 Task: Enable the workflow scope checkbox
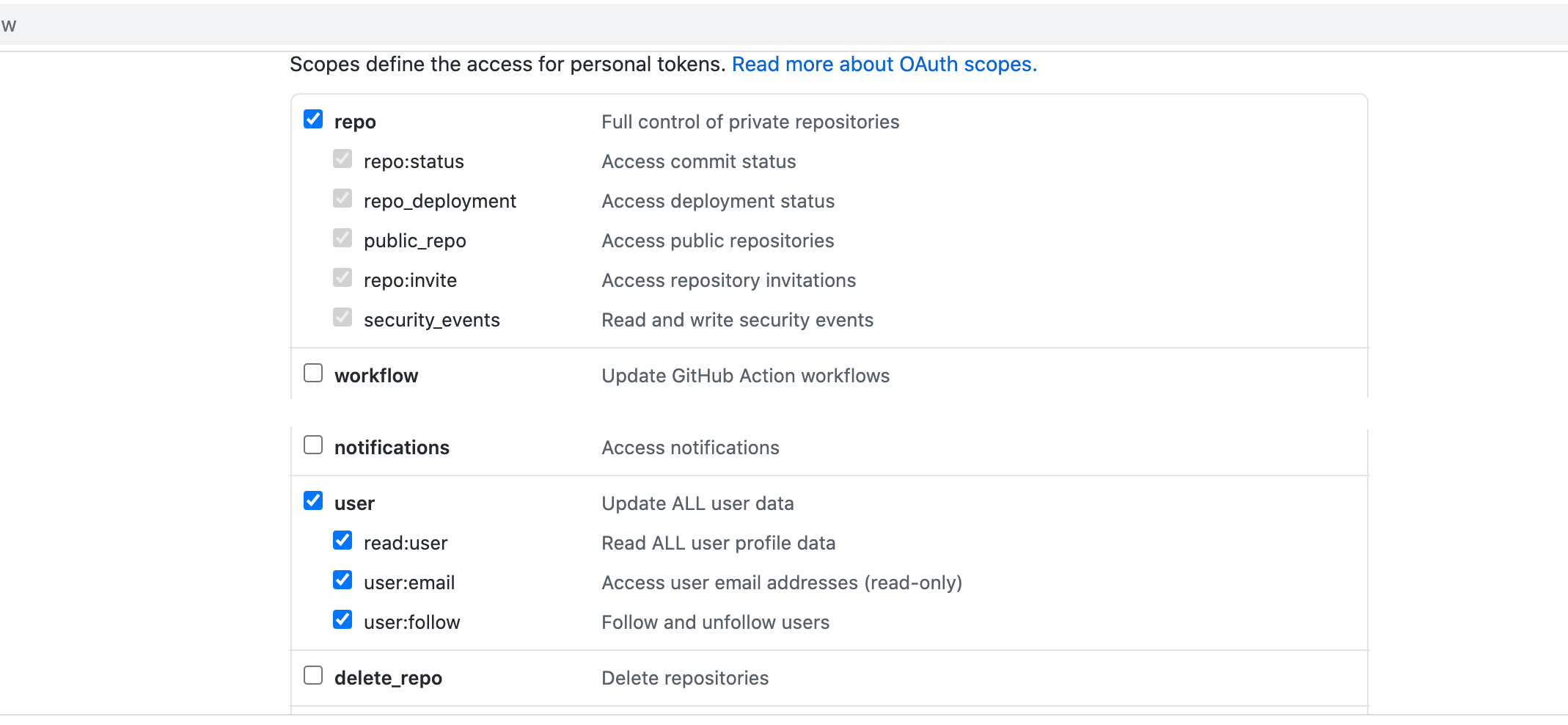click(313, 373)
